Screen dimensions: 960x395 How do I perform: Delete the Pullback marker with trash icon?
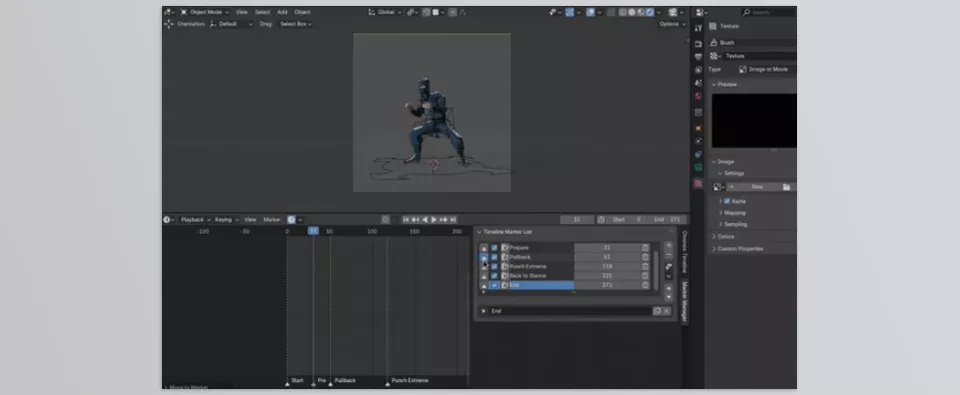click(x=645, y=257)
